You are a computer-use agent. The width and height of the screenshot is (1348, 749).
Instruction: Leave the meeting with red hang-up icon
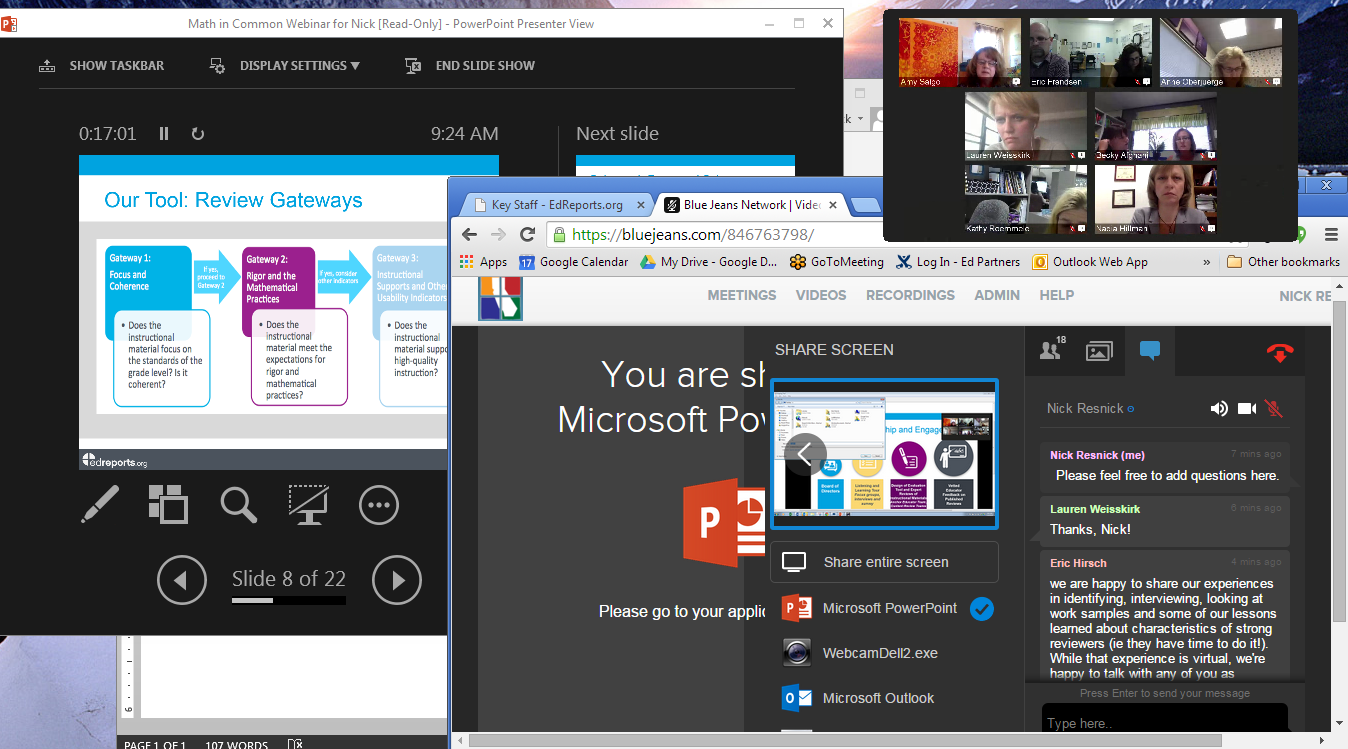[1280, 351]
